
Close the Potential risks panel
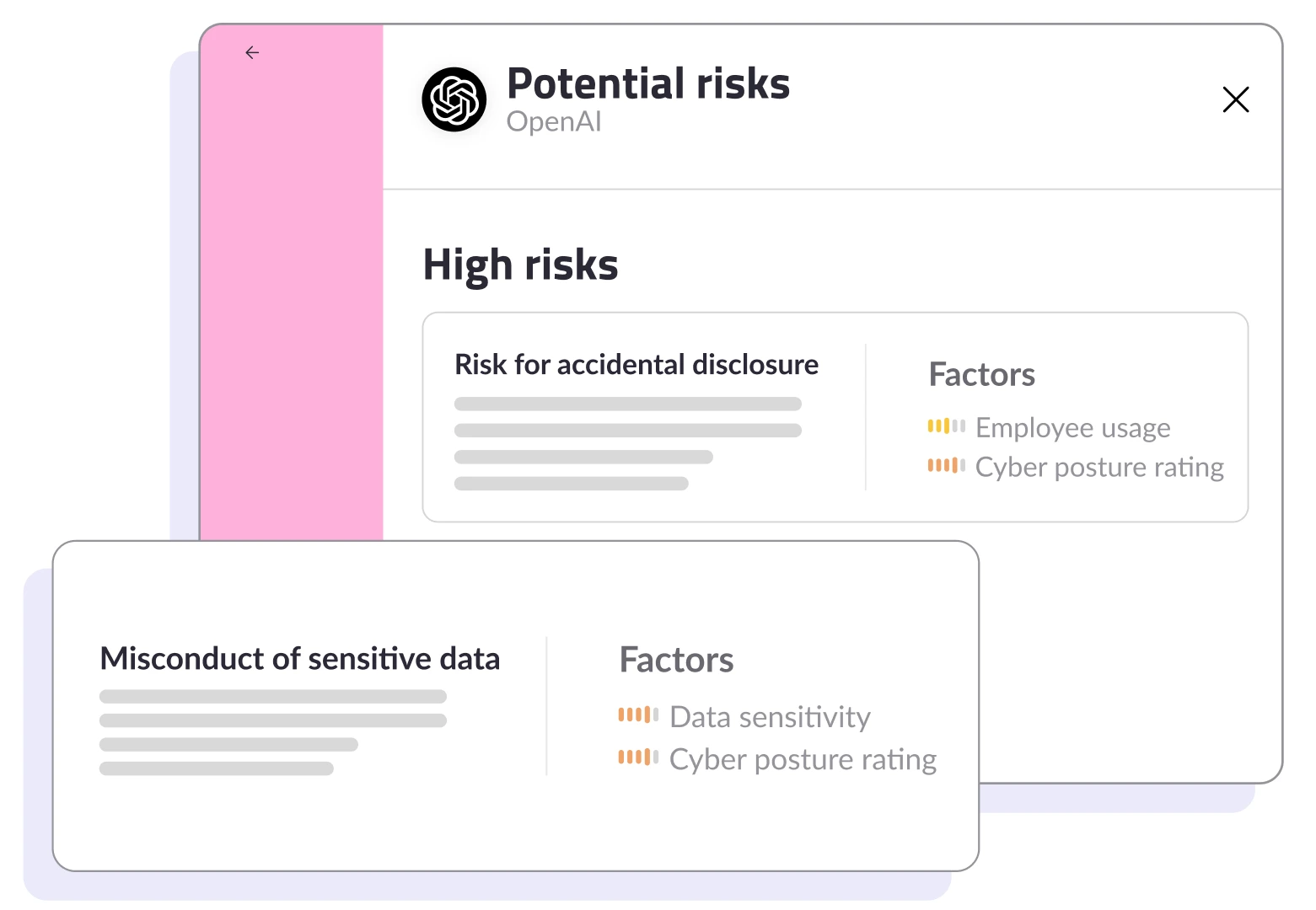[x=1236, y=99]
